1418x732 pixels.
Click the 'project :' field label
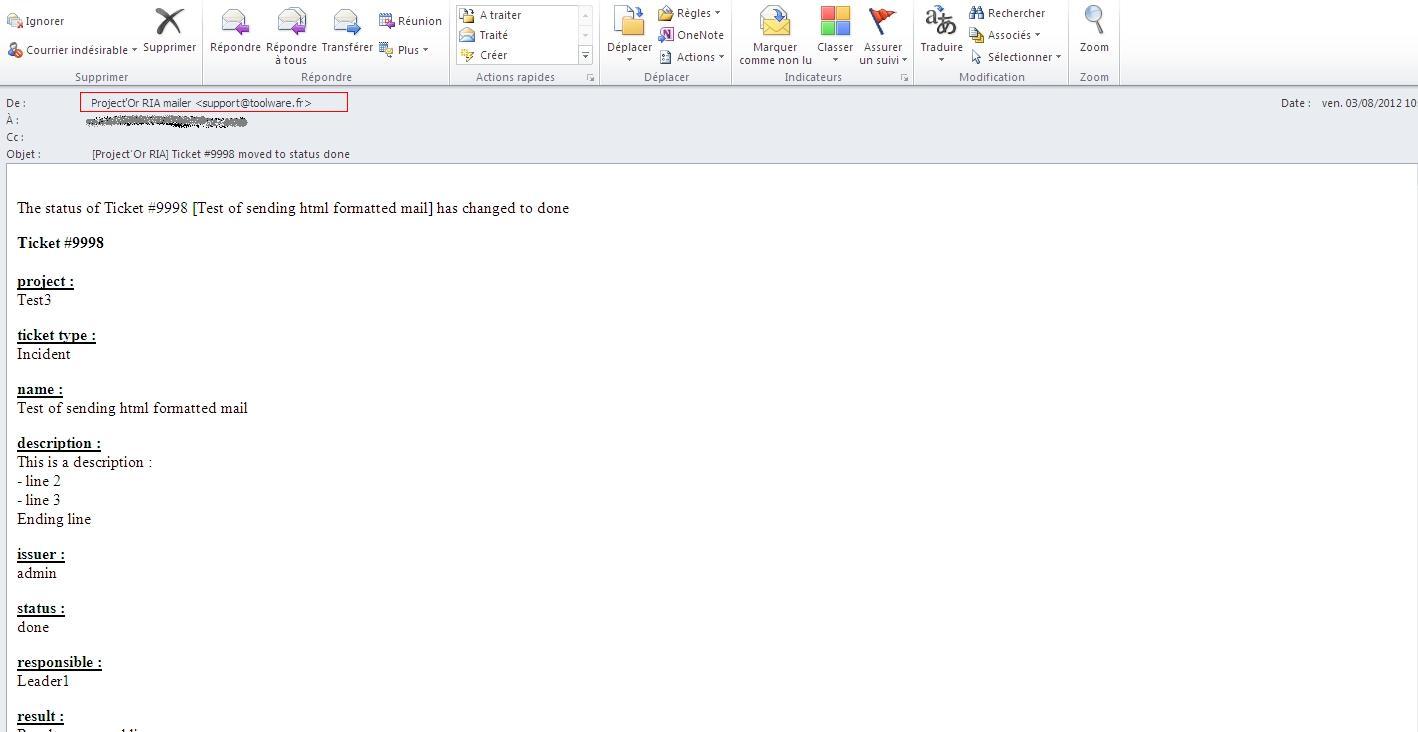pyautogui.click(x=45, y=281)
